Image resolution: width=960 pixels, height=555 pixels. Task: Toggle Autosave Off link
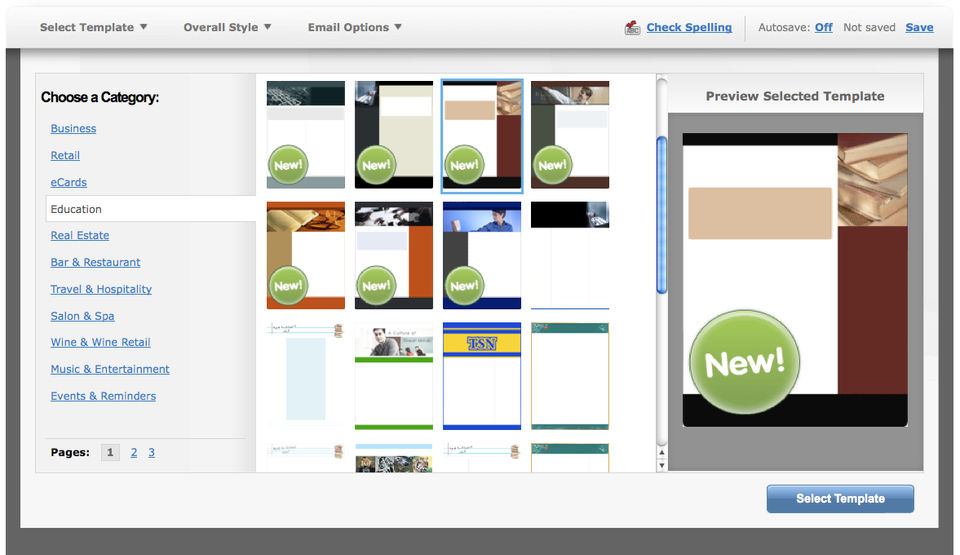[823, 27]
